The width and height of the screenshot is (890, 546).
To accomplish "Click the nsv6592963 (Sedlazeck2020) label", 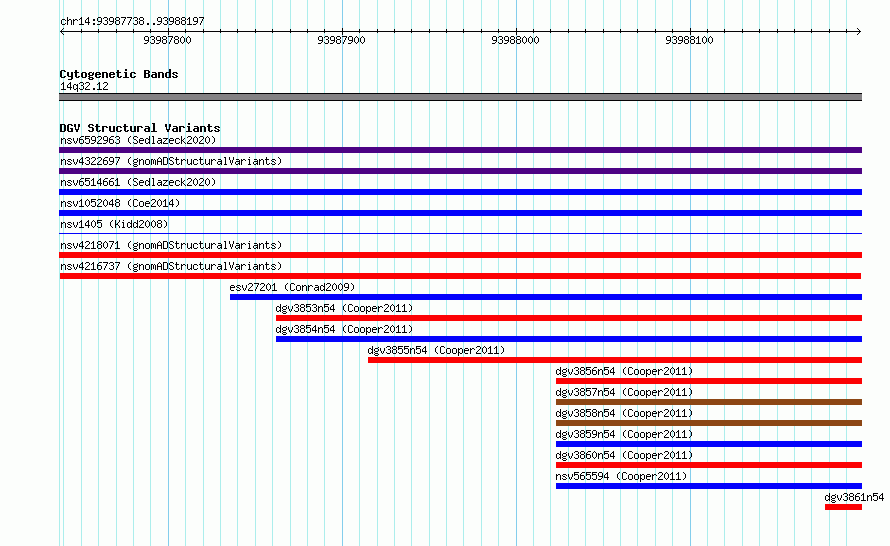I will [x=138, y=140].
